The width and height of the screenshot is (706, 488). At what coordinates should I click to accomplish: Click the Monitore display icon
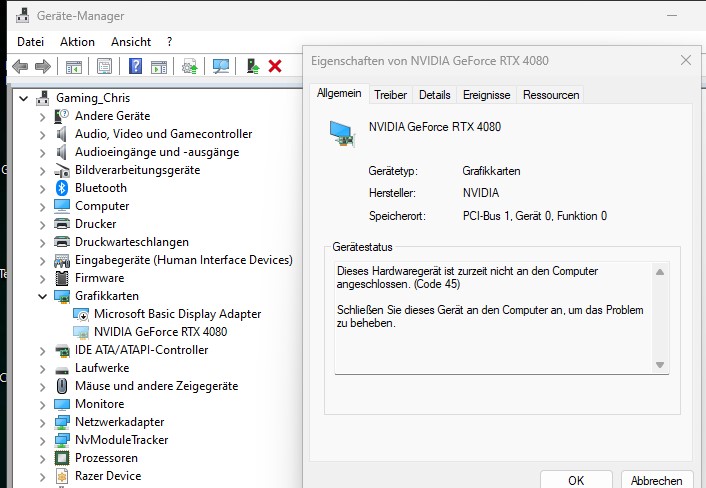pos(62,404)
